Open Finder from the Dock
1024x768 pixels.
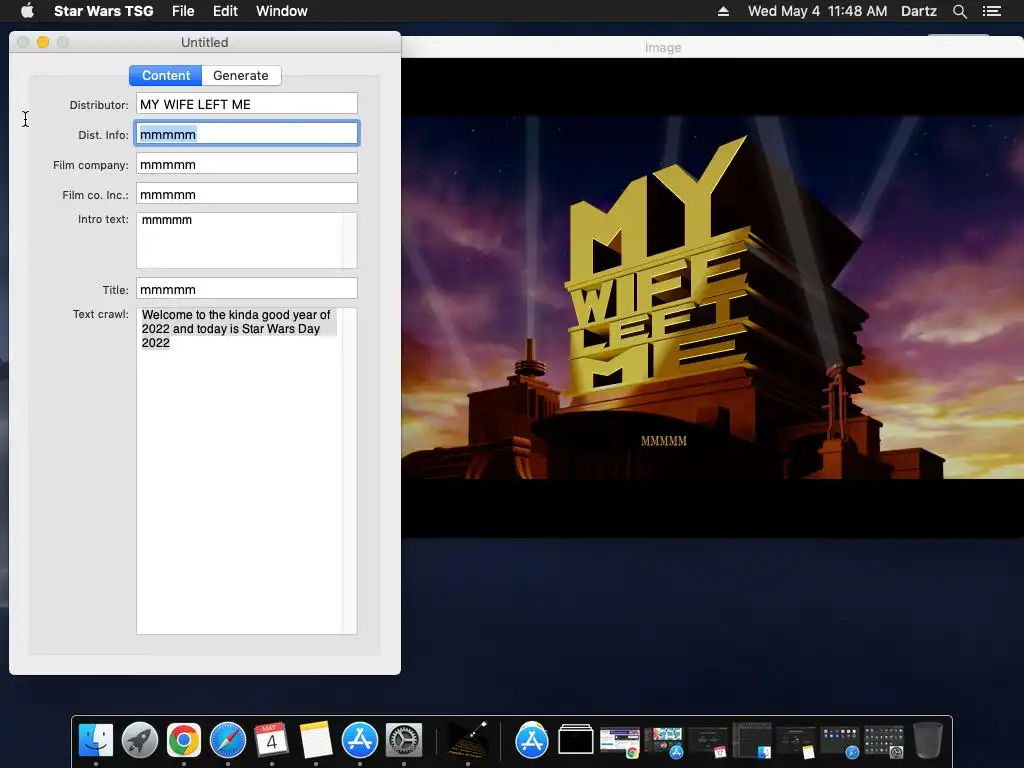pyautogui.click(x=96, y=740)
